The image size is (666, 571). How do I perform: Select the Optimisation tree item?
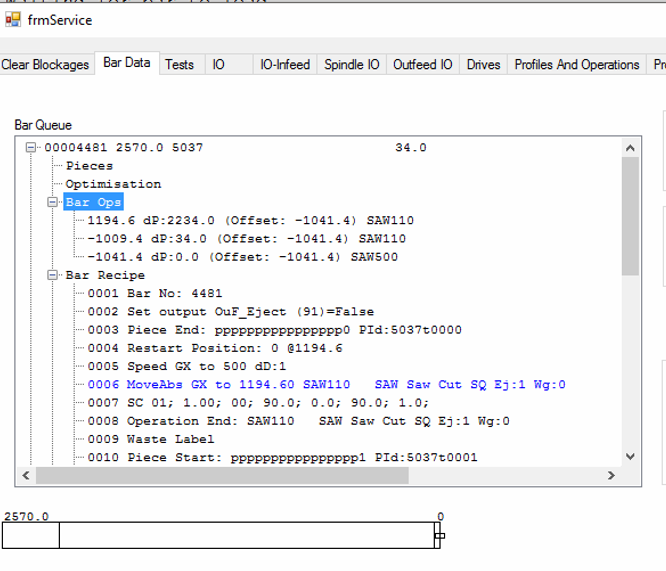113,184
